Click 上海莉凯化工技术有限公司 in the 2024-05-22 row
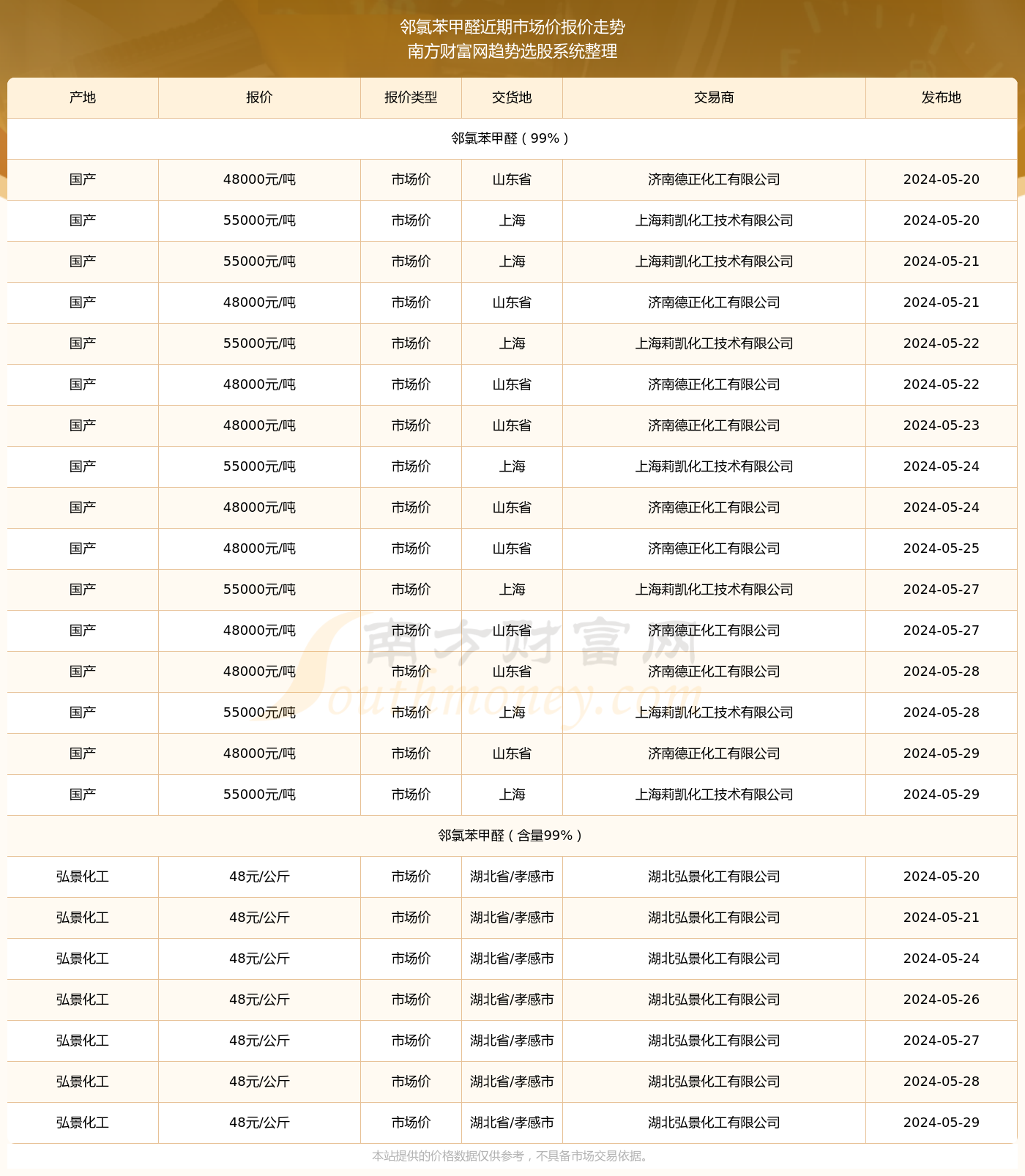The image size is (1025, 1176). [x=714, y=343]
